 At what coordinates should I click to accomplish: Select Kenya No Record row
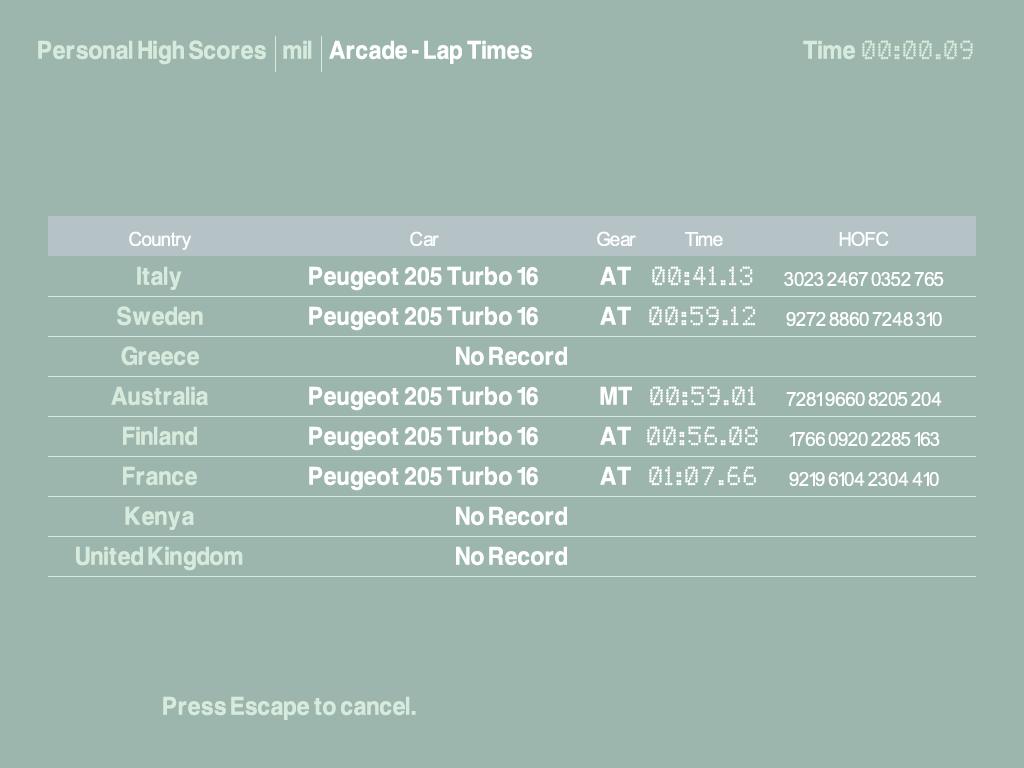(x=511, y=517)
